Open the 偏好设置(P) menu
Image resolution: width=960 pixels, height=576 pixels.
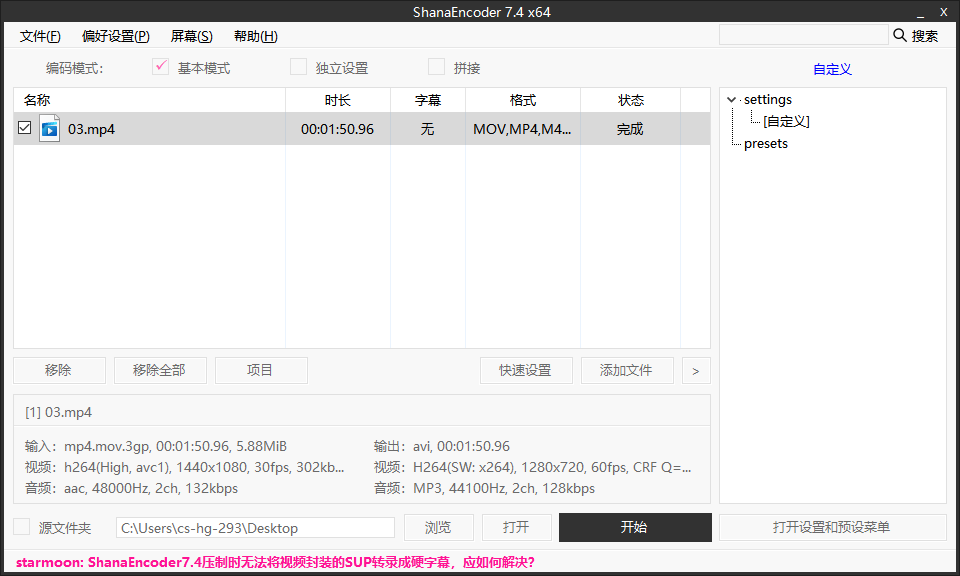116,36
